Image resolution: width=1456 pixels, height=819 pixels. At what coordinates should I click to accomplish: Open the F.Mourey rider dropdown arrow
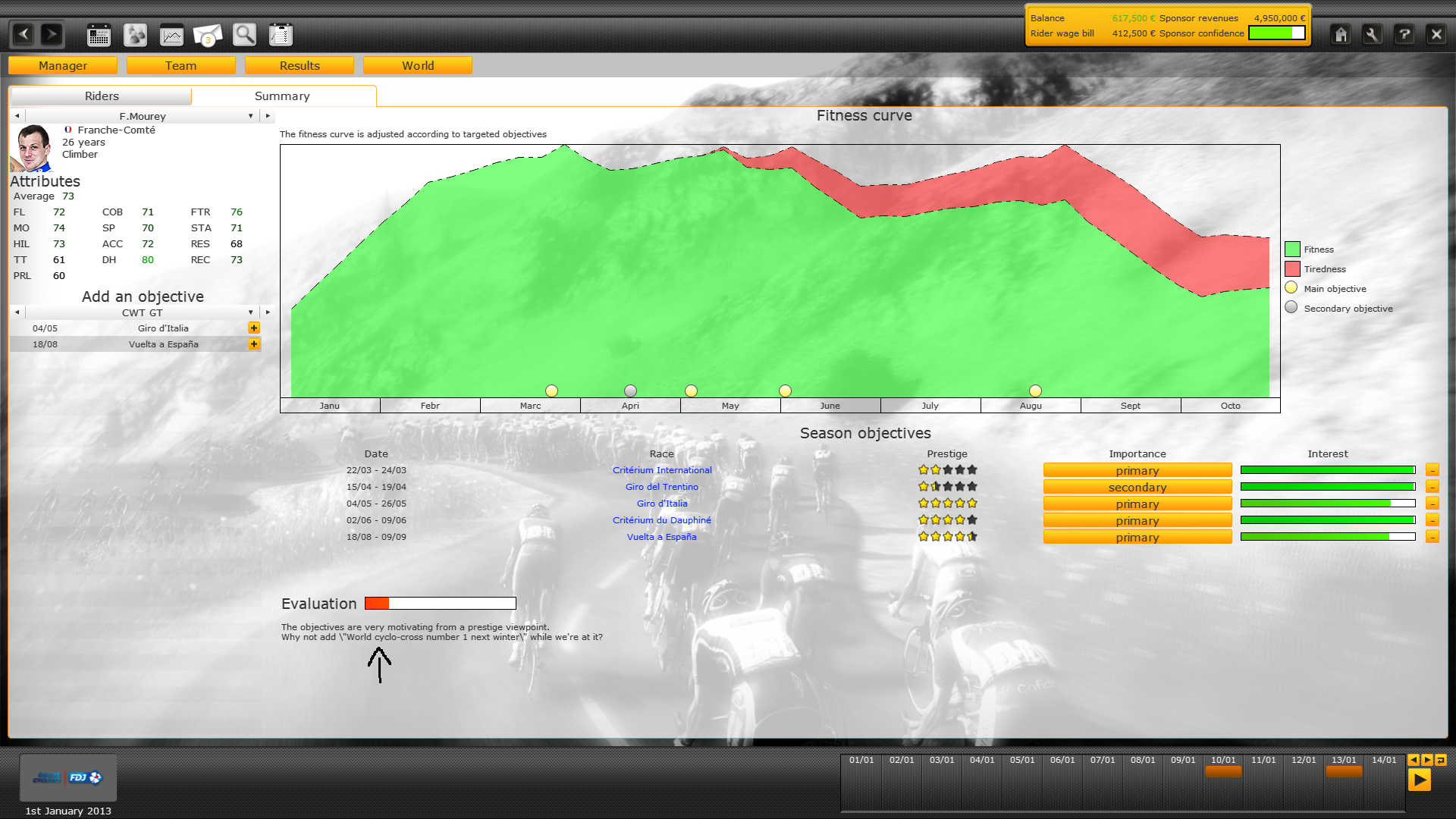click(250, 116)
